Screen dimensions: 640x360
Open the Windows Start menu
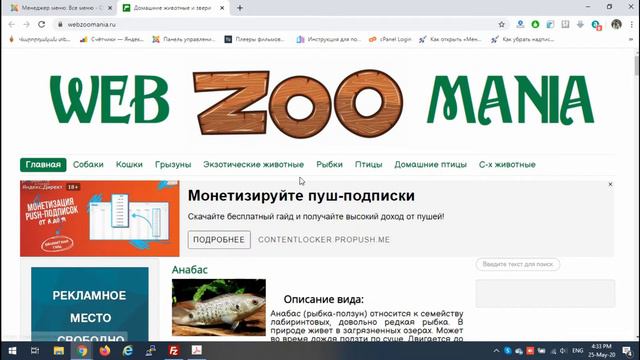(12, 351)
